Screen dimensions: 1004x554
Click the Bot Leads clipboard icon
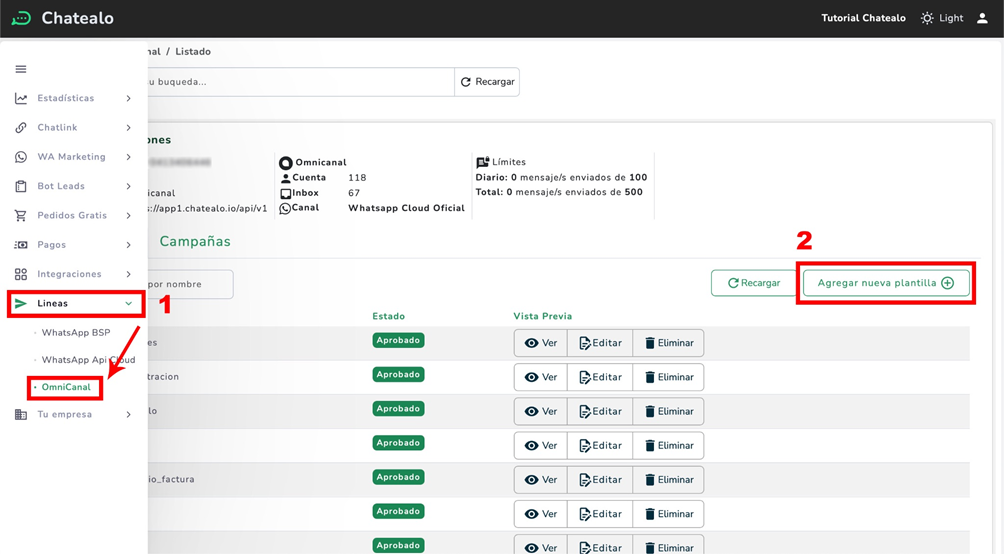pyautogui.click(x=21, y=186)
